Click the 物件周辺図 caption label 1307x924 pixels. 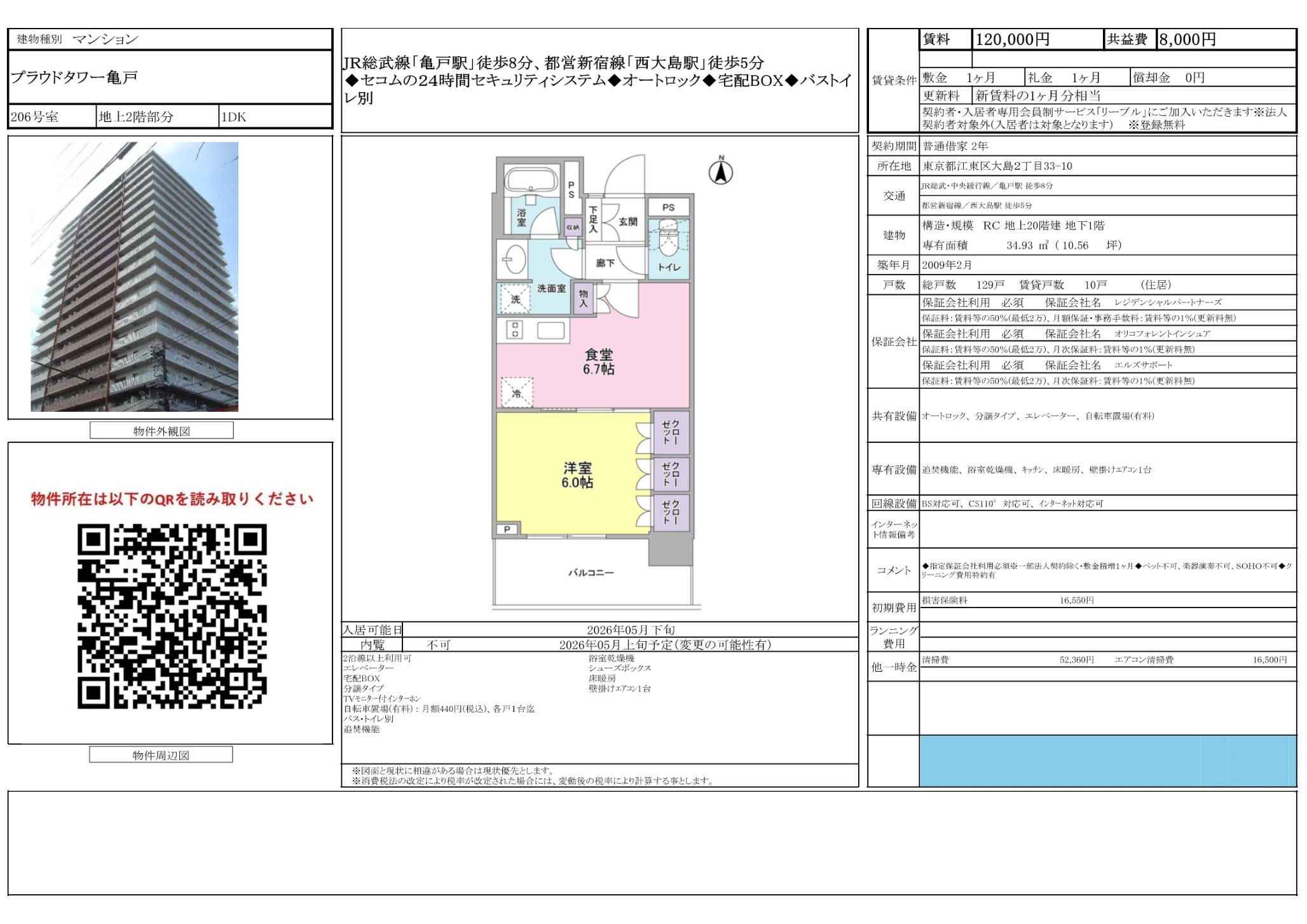pyautogui.click(x=161, y=755)
